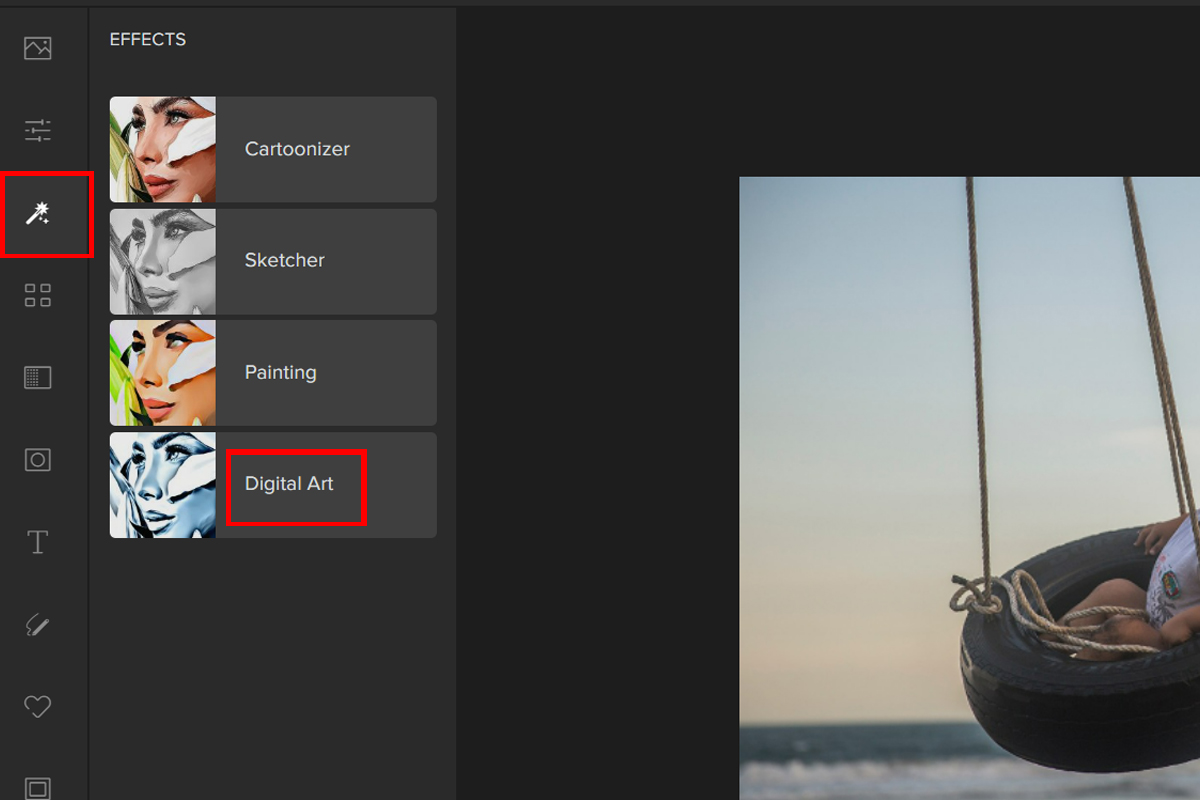This screenshot has width=1200, height=800.
Task: Open the Digital Art effect category
Action: pyautogui.click(x=289, y=484)
